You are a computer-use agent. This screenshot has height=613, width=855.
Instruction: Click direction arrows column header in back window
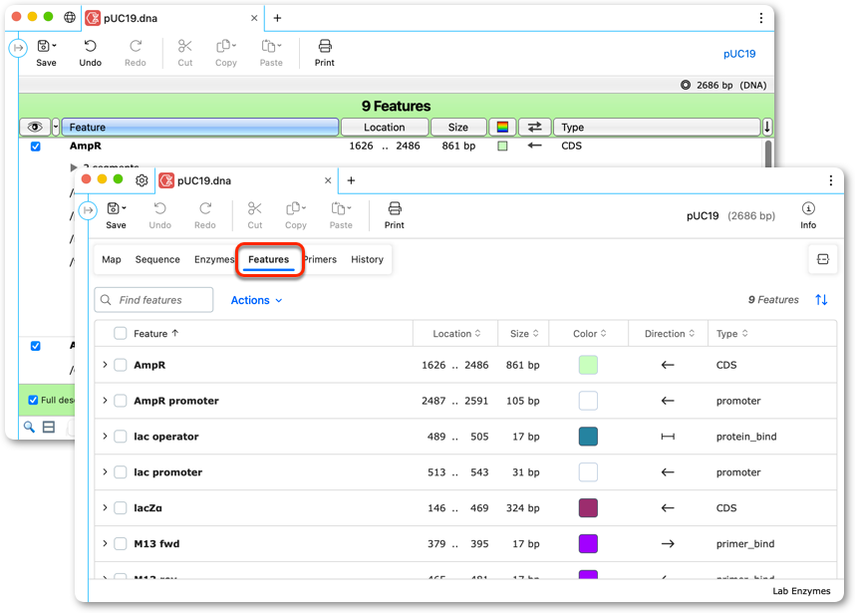pos(534,127)
